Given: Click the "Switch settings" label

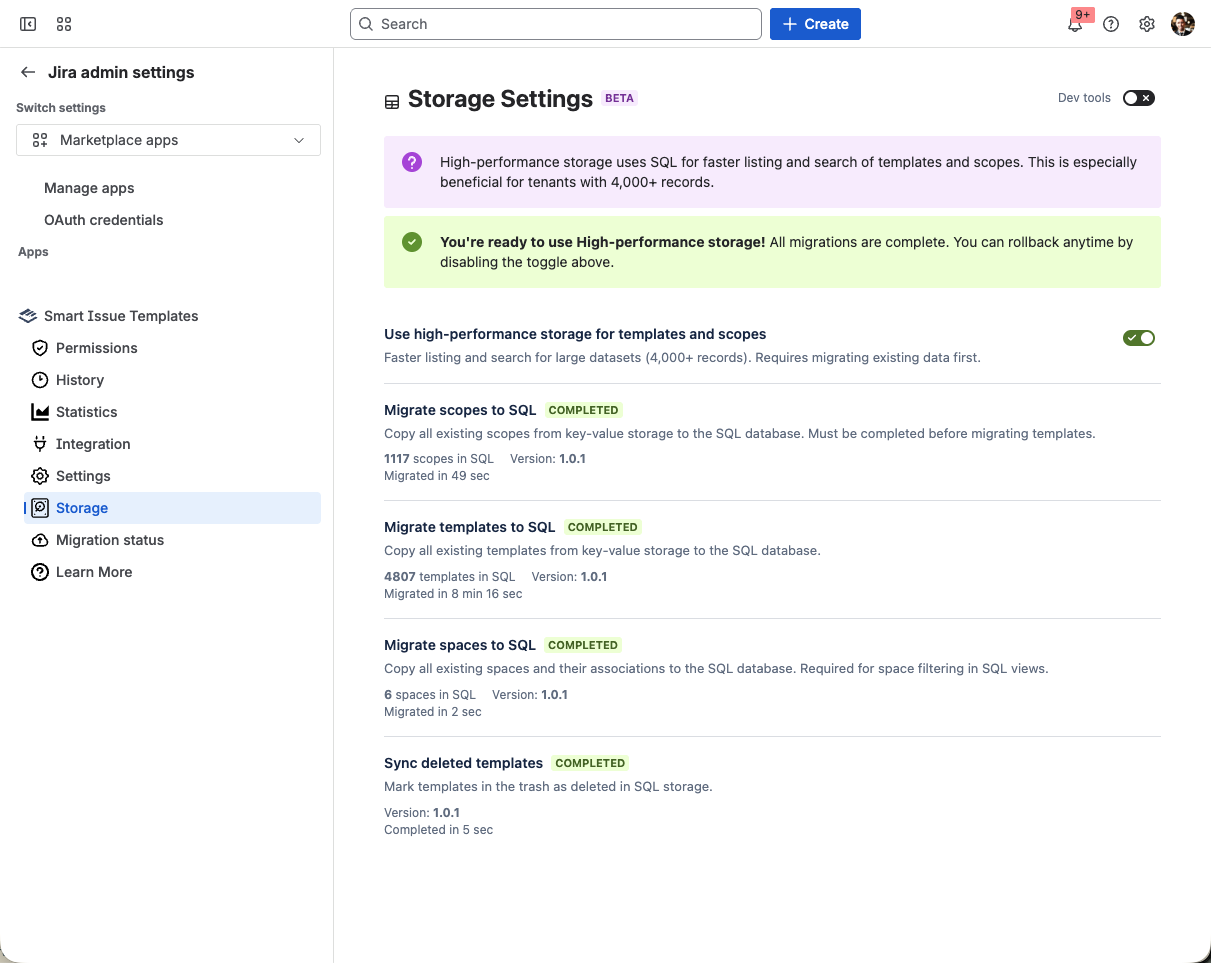Looking at the screenshot, I should pos(61,108).
